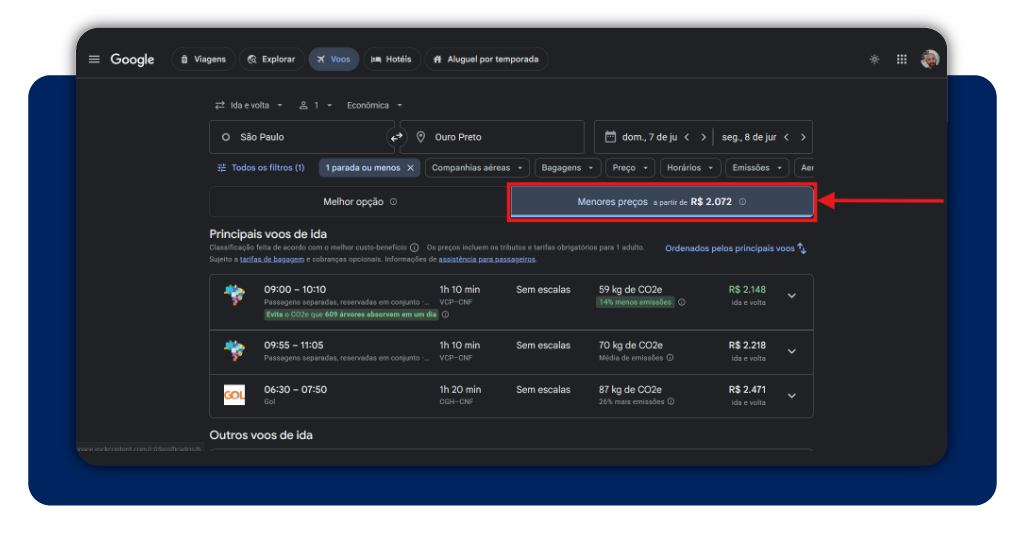Select the Menores preços tab
Image resolution: width=1024 pixels, height=536 pixels.
tap(662, 202)
